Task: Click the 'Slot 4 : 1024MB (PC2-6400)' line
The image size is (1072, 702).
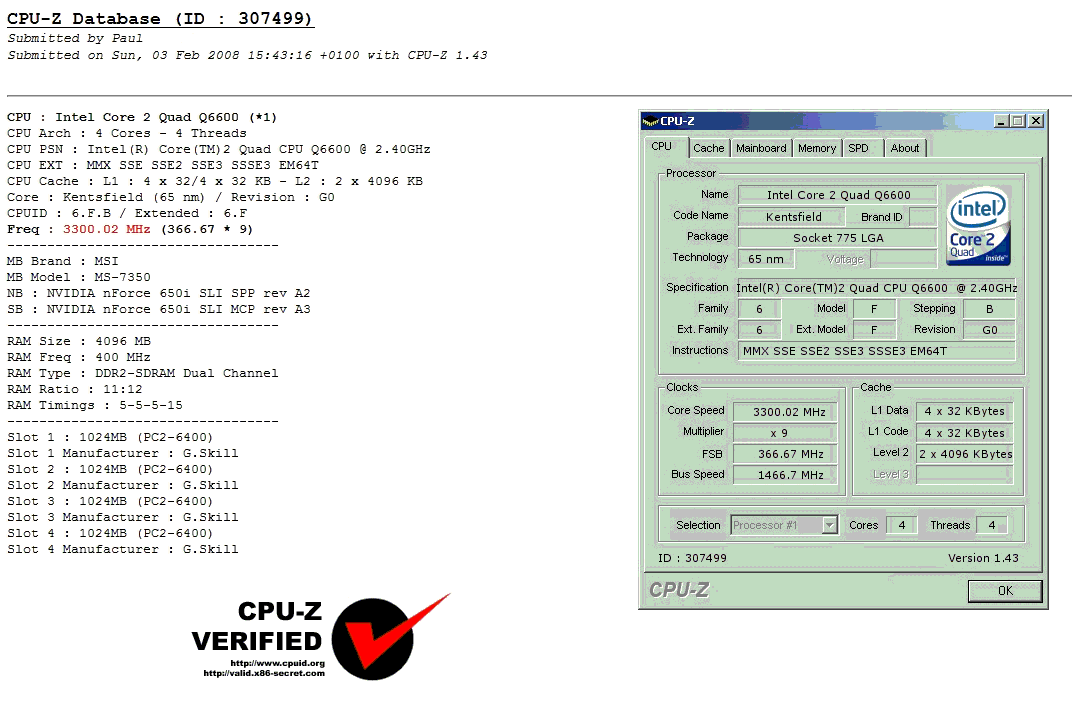Action: pyautogui.click(x=110, y=533)
